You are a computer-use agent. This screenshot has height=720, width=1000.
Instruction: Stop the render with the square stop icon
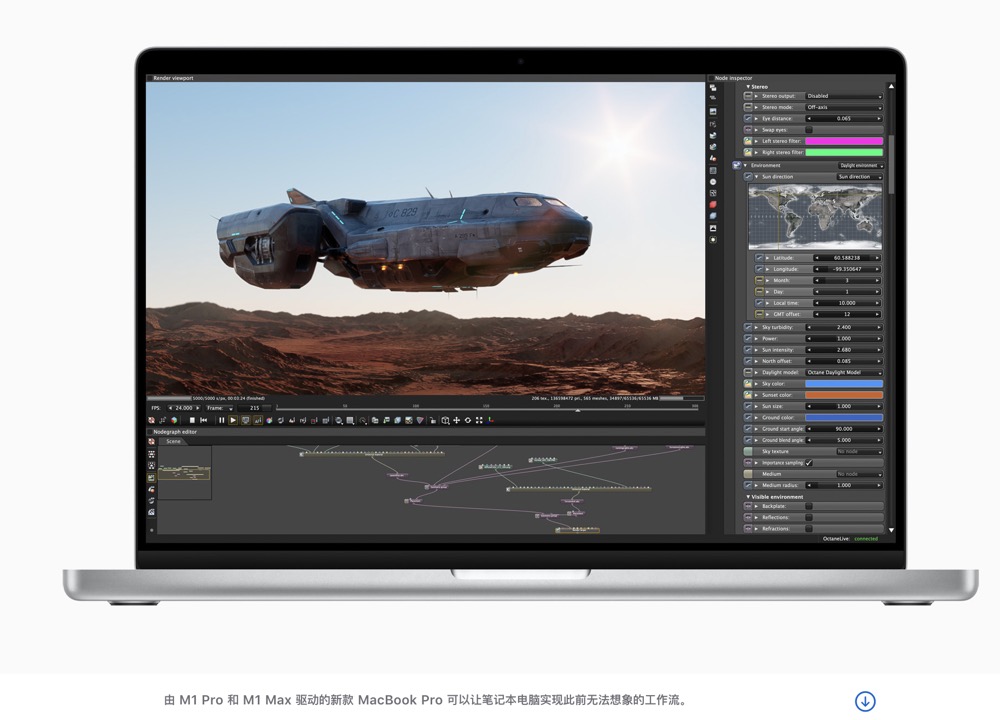click(x=193, y=420)
